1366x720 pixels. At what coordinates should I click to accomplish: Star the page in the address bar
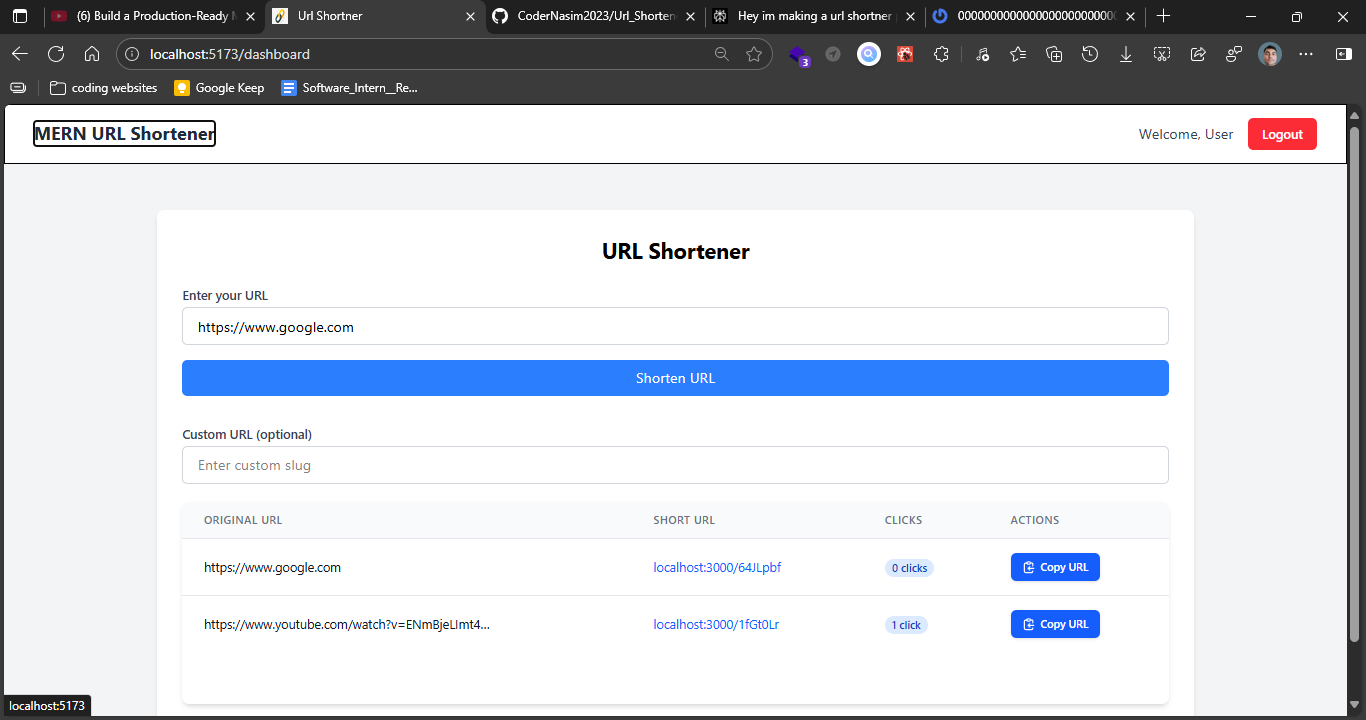[754, 55]
